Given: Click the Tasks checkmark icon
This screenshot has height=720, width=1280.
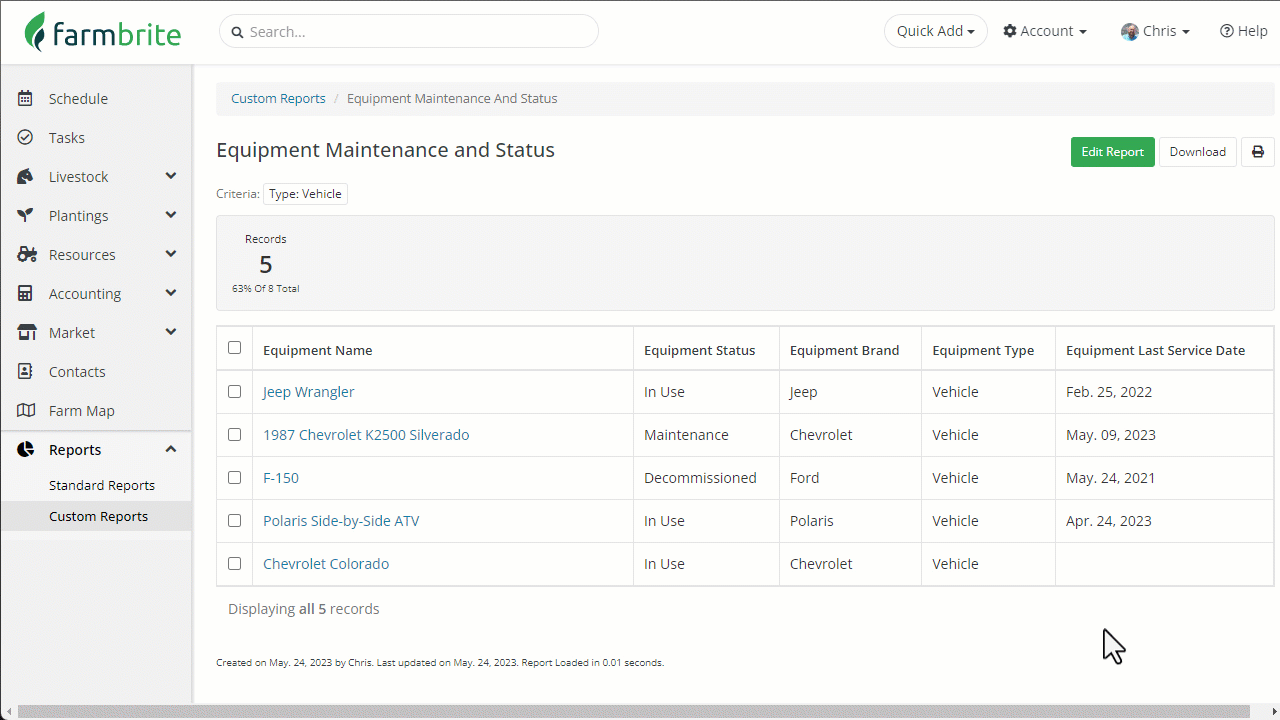Looking at the screenshot, I should [26, 138].
